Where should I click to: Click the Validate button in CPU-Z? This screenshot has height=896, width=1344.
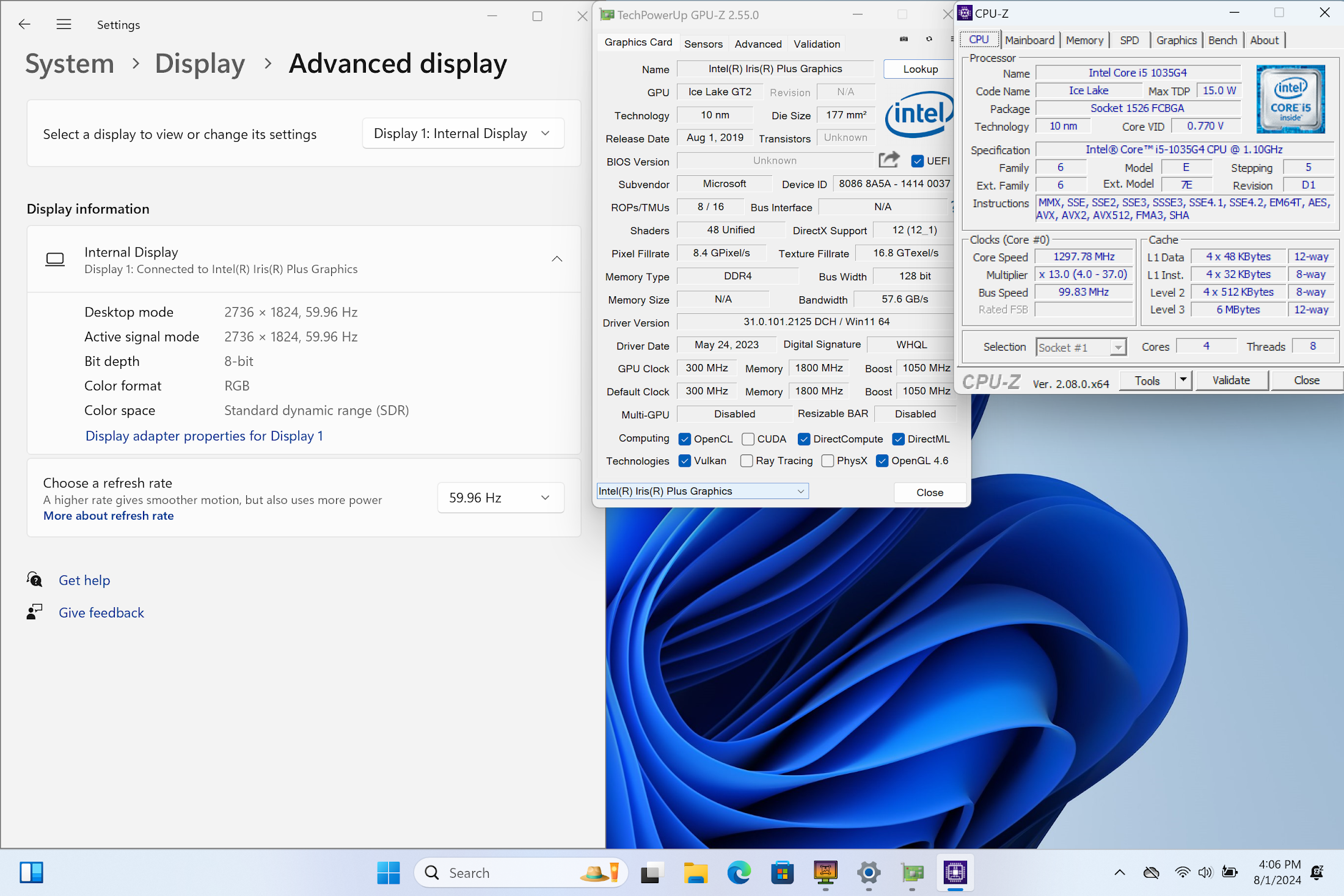1231,380
